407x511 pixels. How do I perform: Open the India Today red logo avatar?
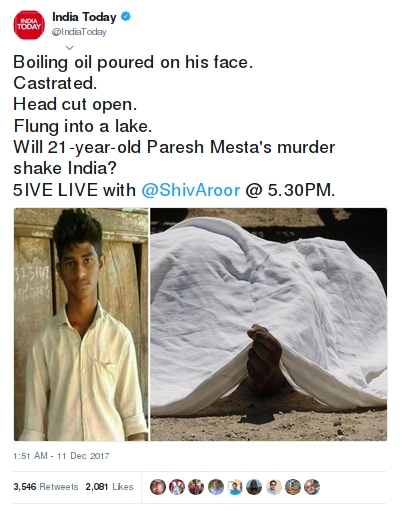click(x=29, y=25)
